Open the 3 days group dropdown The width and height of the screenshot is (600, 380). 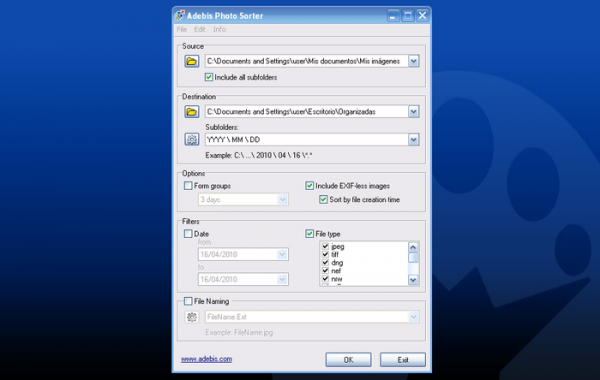point(282,200)
